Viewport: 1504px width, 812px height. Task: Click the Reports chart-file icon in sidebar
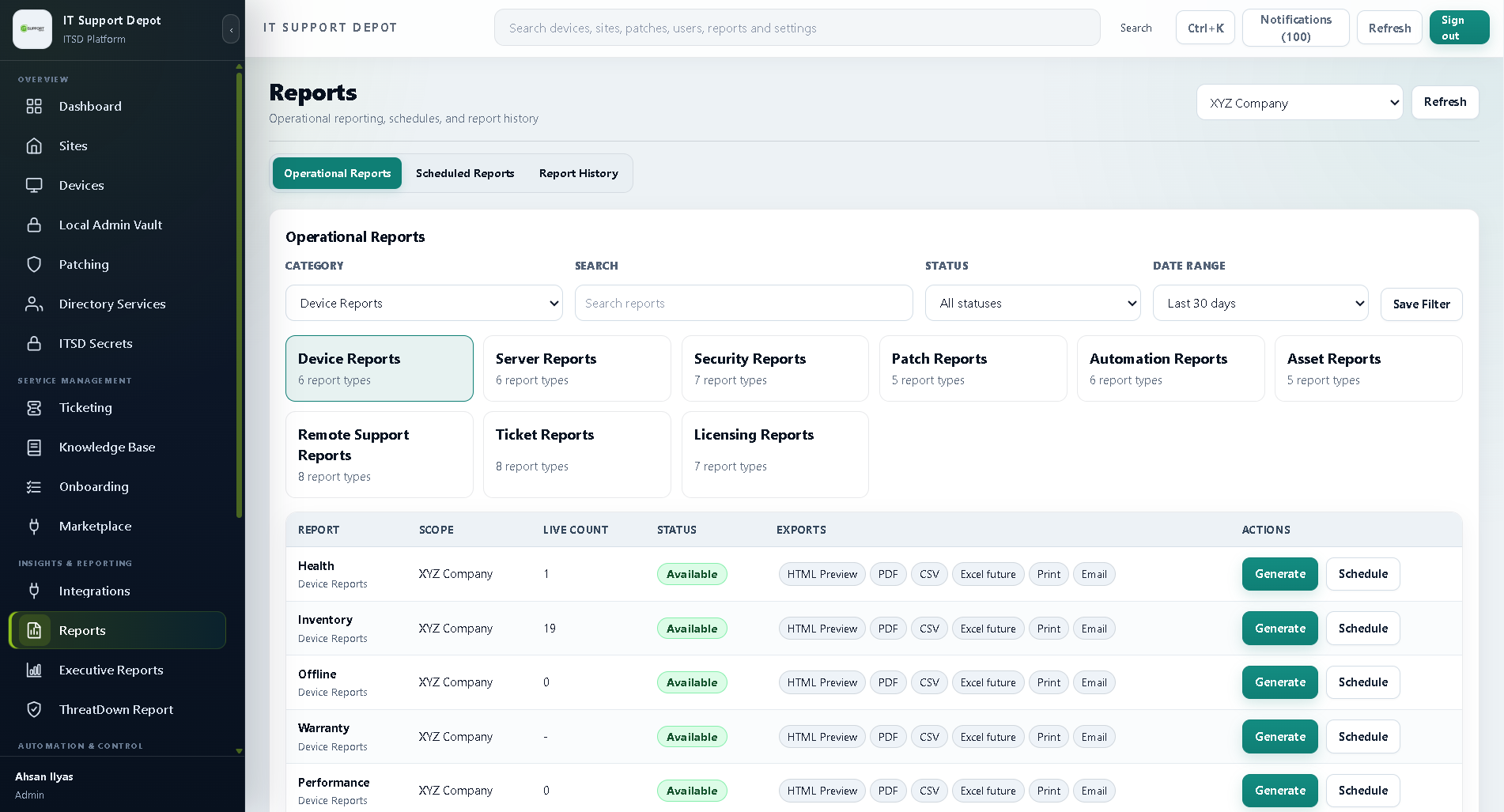point(34,630)
